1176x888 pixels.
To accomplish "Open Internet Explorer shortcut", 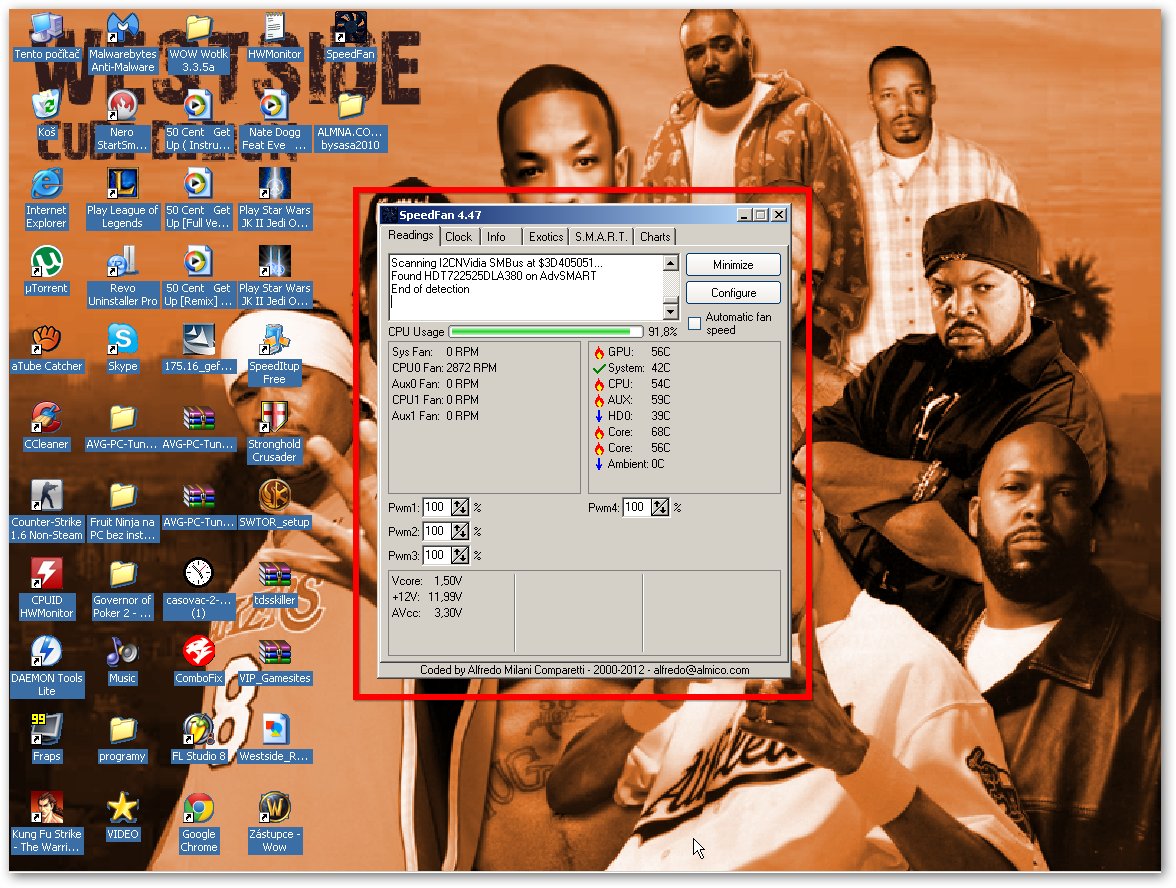I will 46,199.
